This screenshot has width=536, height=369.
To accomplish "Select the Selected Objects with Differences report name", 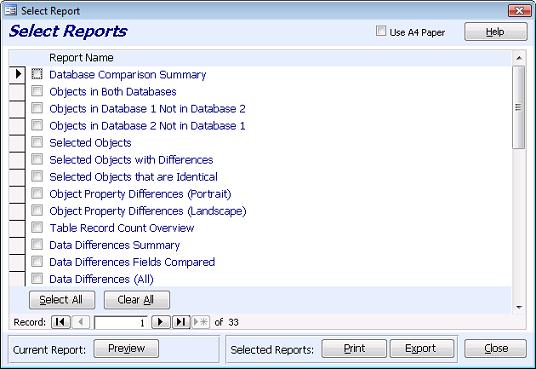I will coord(131,160).
